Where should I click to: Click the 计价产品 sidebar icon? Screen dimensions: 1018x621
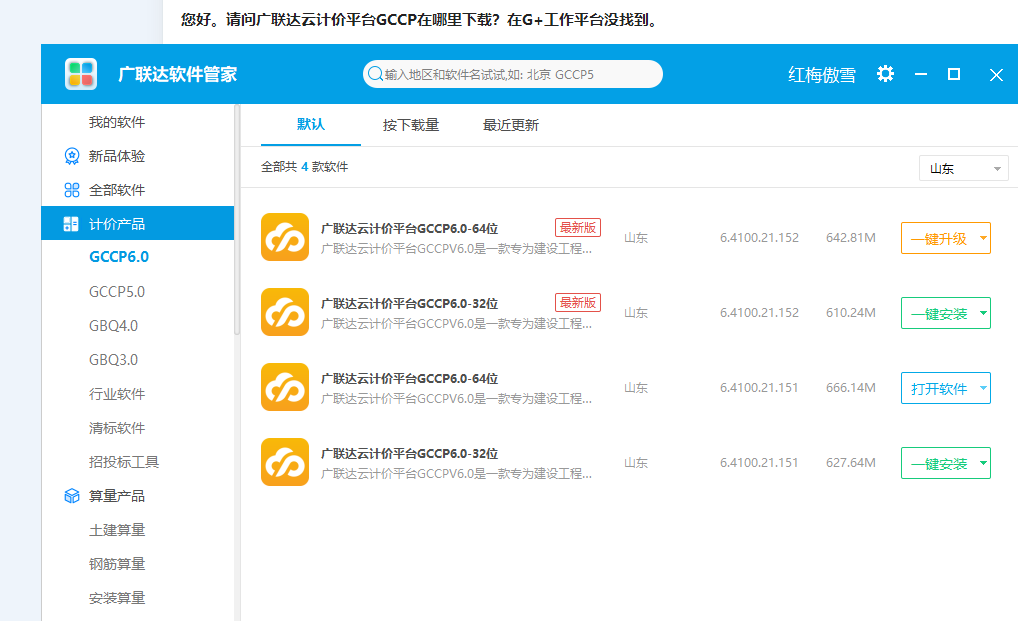(71, 224)
